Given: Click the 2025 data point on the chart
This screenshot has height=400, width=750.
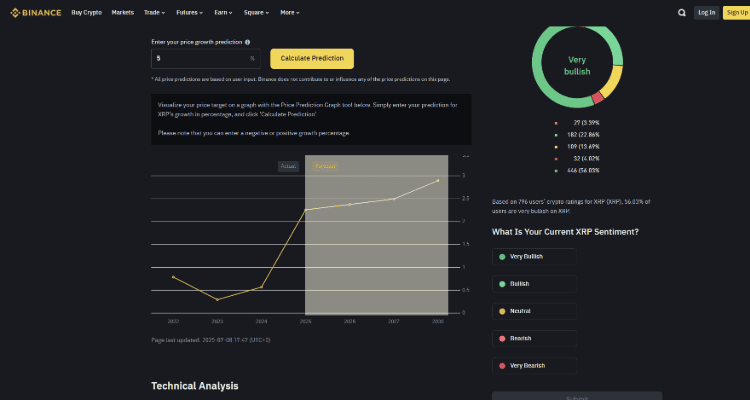Looking at the screenshot, I should pyautogui.click(x=305, y=210).
